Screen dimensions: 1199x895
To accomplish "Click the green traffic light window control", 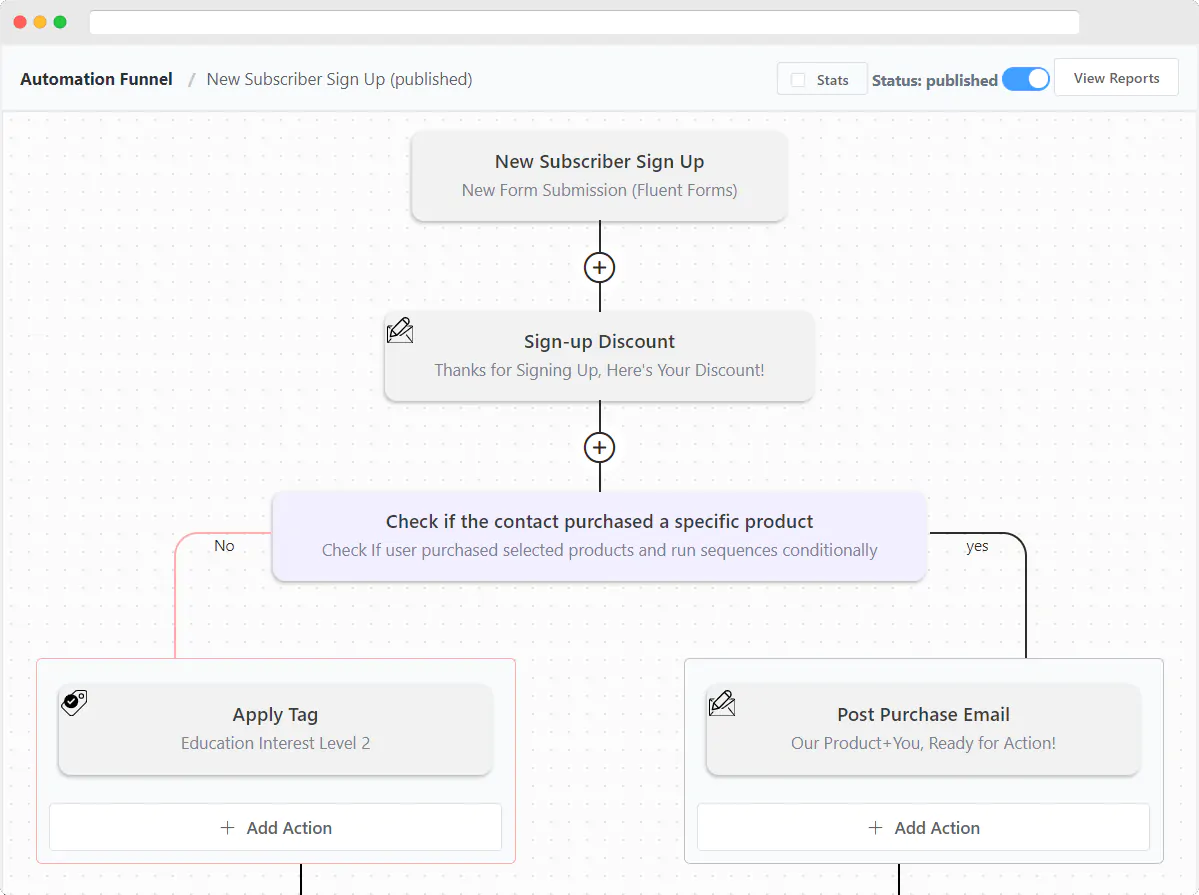I will pyautogui.click(x=60, y=21).
